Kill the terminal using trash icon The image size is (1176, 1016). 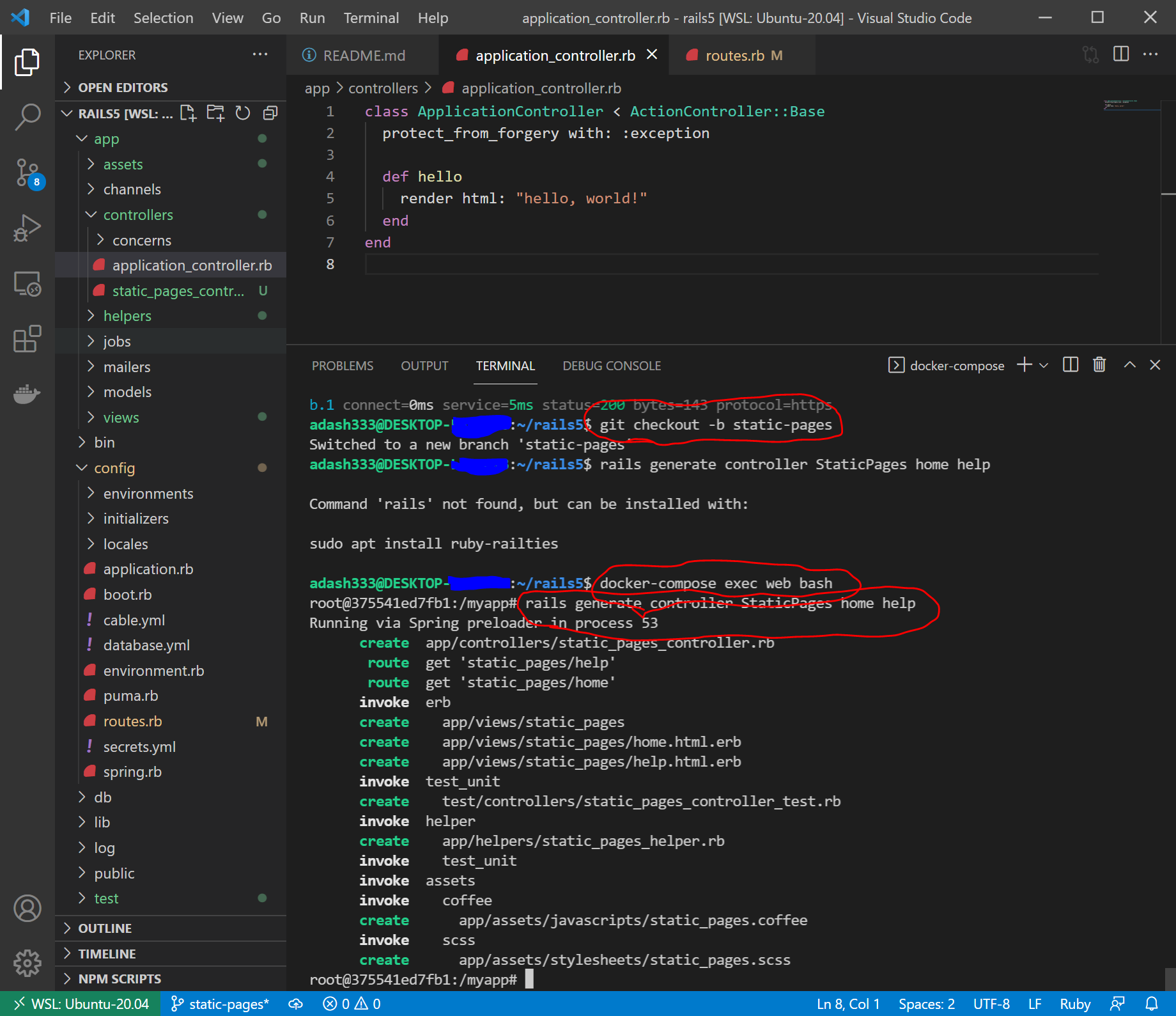coord(1099,365)
